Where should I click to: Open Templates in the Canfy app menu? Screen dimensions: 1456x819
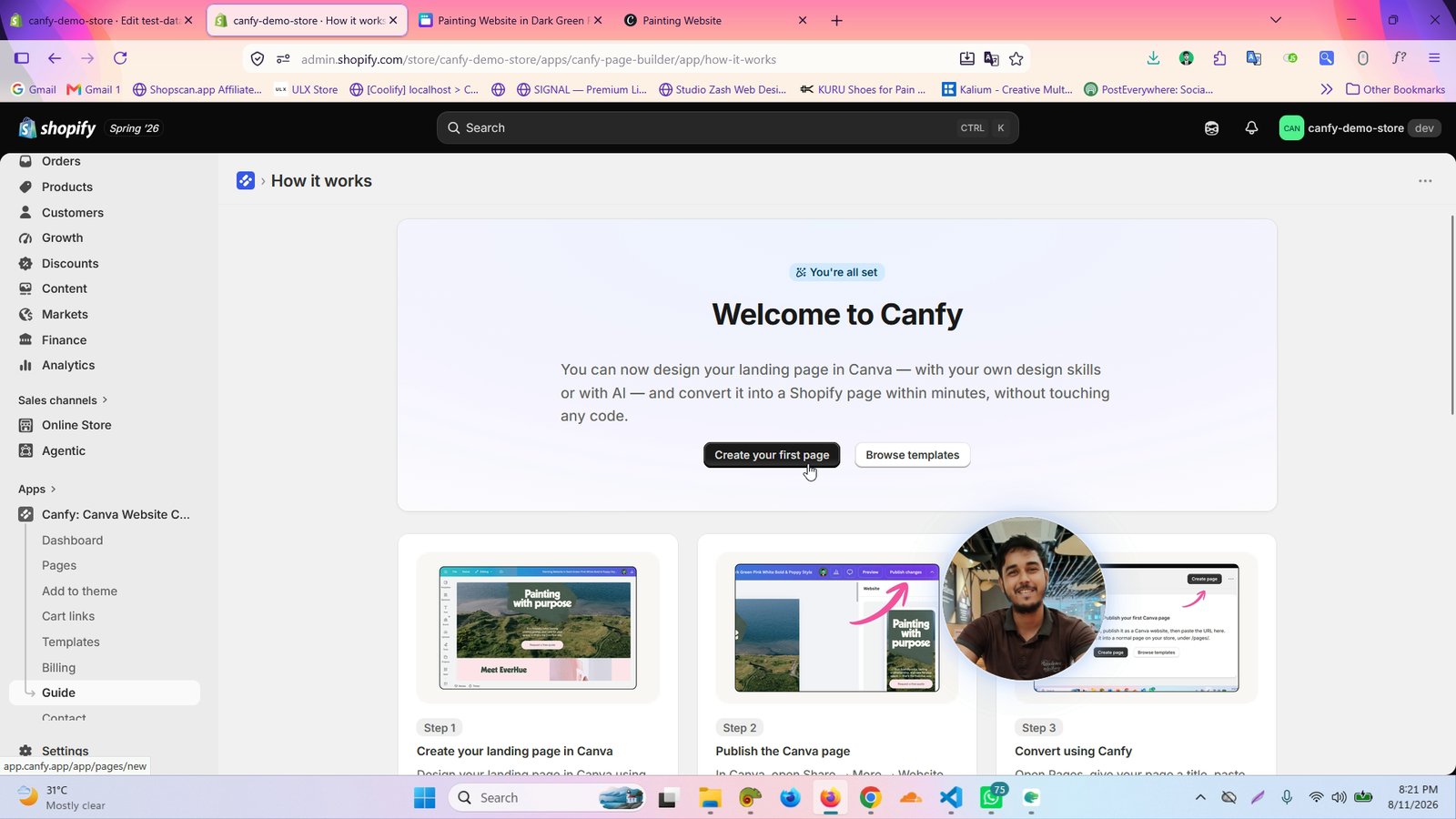tap(71, 642)
